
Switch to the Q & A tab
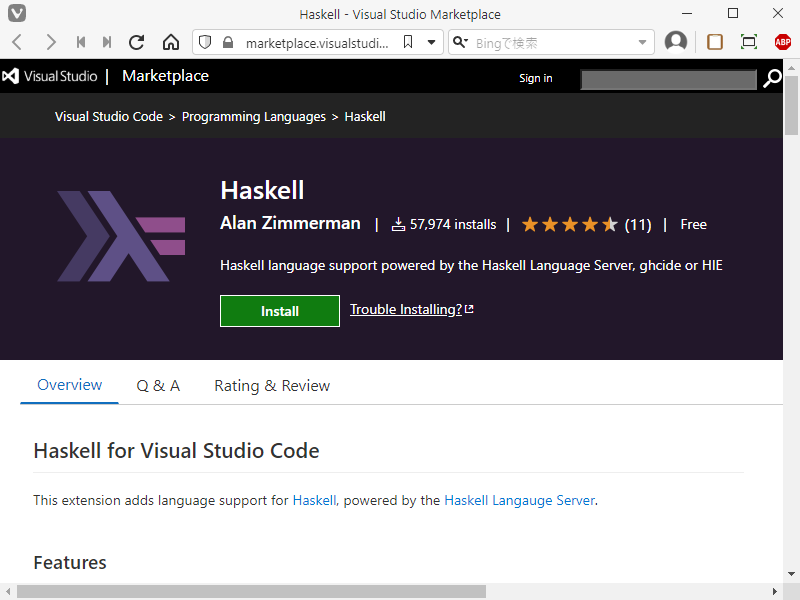pyautogui.click(x=158, y=386)
